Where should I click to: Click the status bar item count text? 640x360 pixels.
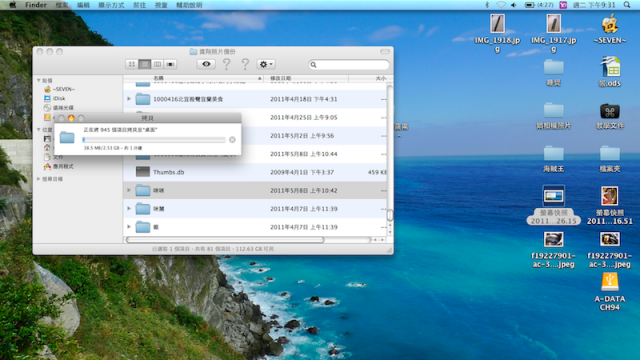click(x=213, y=249)
